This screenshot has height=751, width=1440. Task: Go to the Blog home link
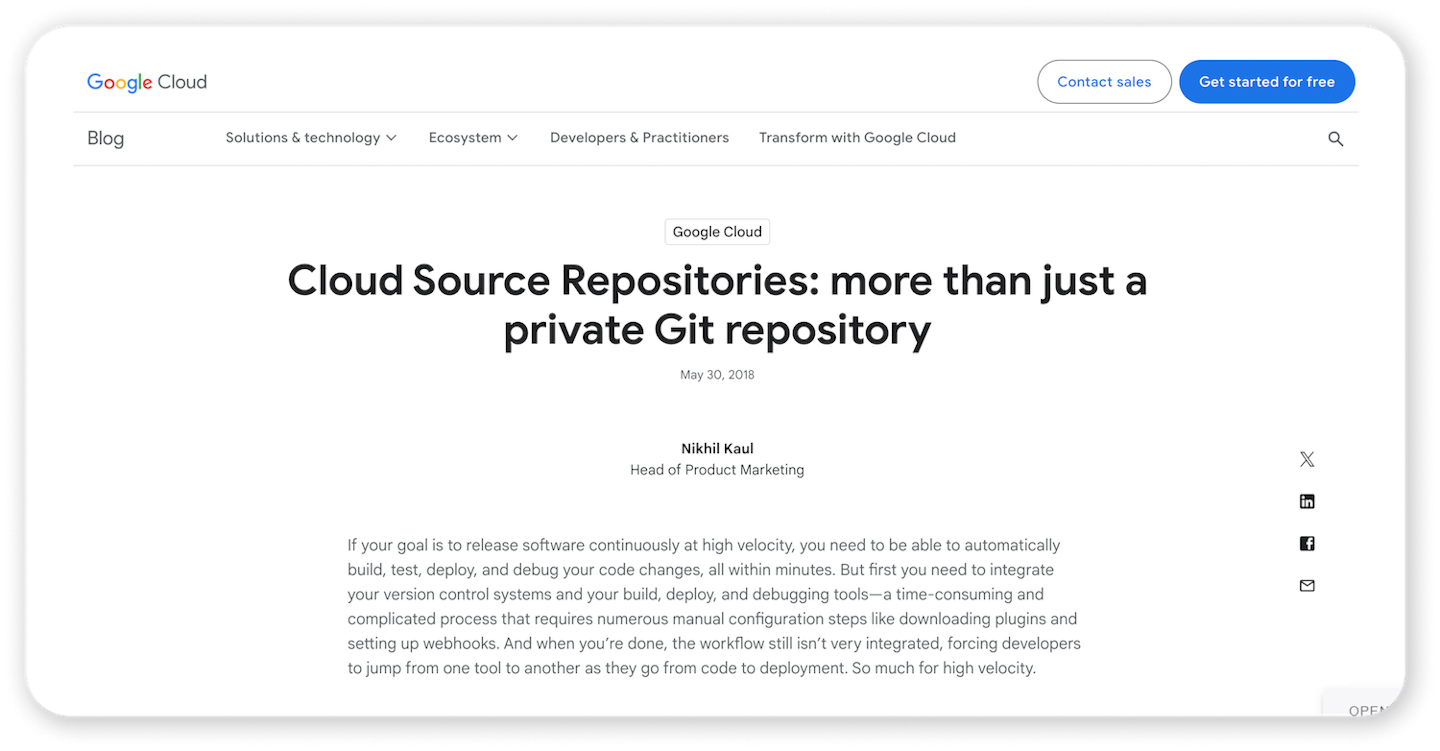pyautogui.click(x=105, y=138)
